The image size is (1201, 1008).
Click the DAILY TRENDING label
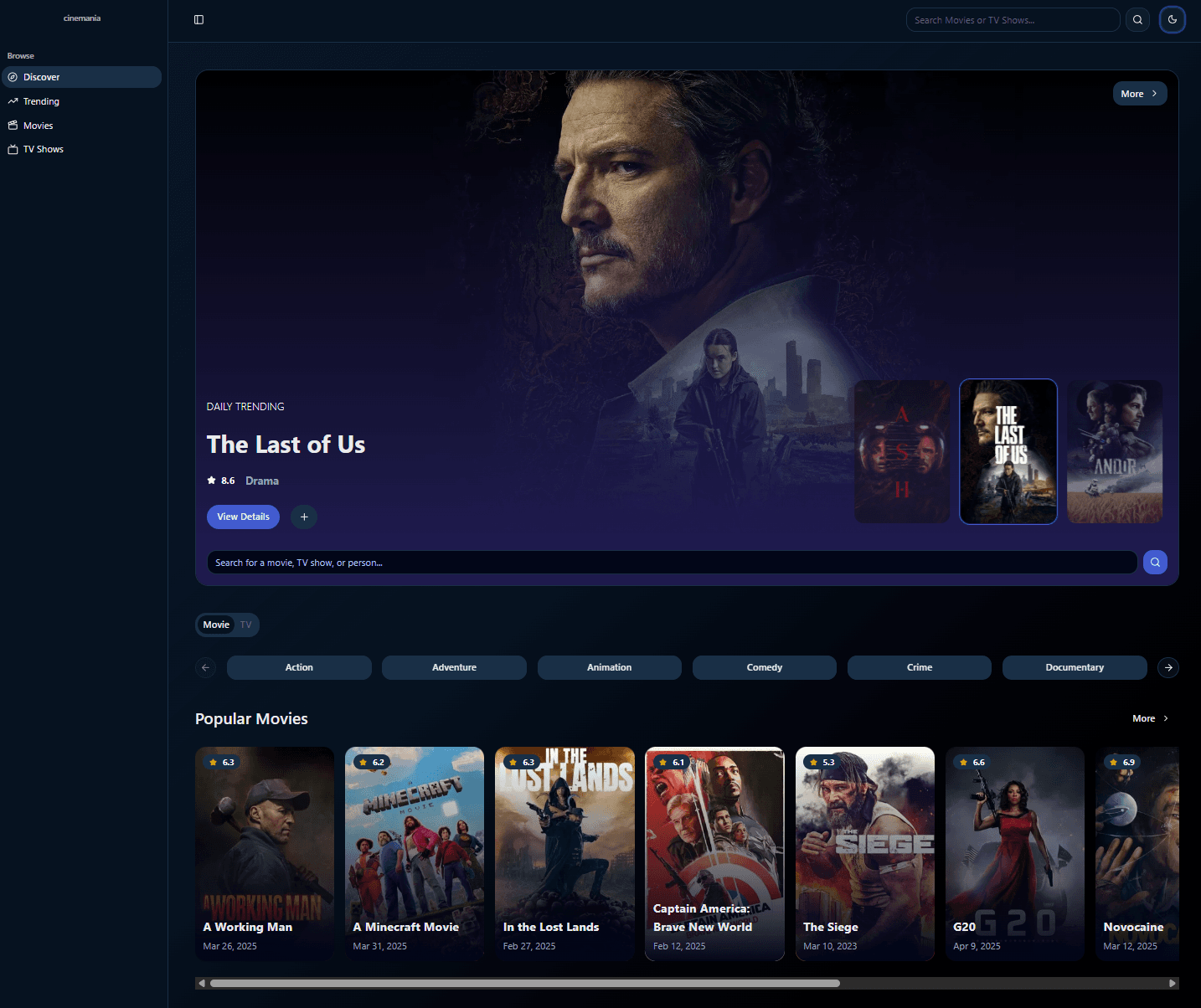pyautogui.click(x=245, y=407)
